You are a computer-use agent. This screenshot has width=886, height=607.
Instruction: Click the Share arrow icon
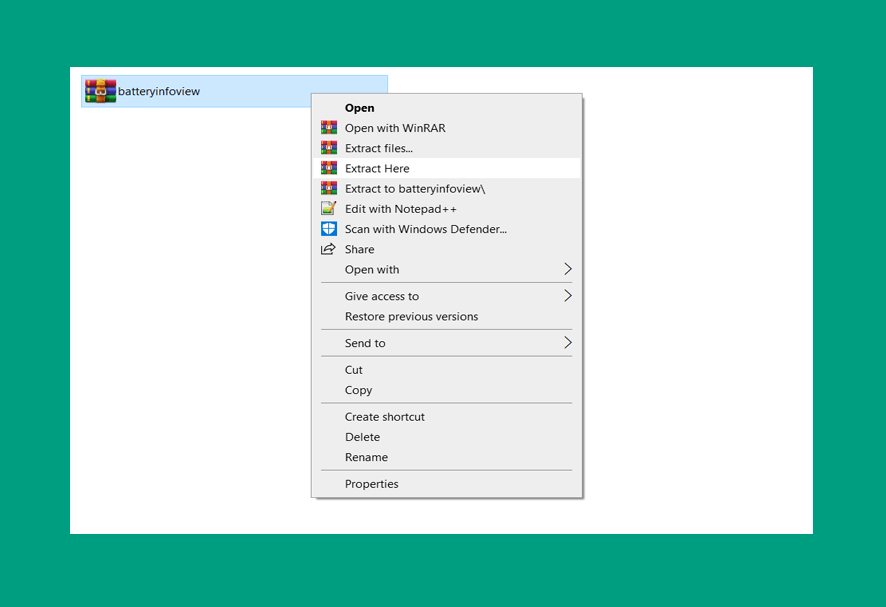[328, 249]
